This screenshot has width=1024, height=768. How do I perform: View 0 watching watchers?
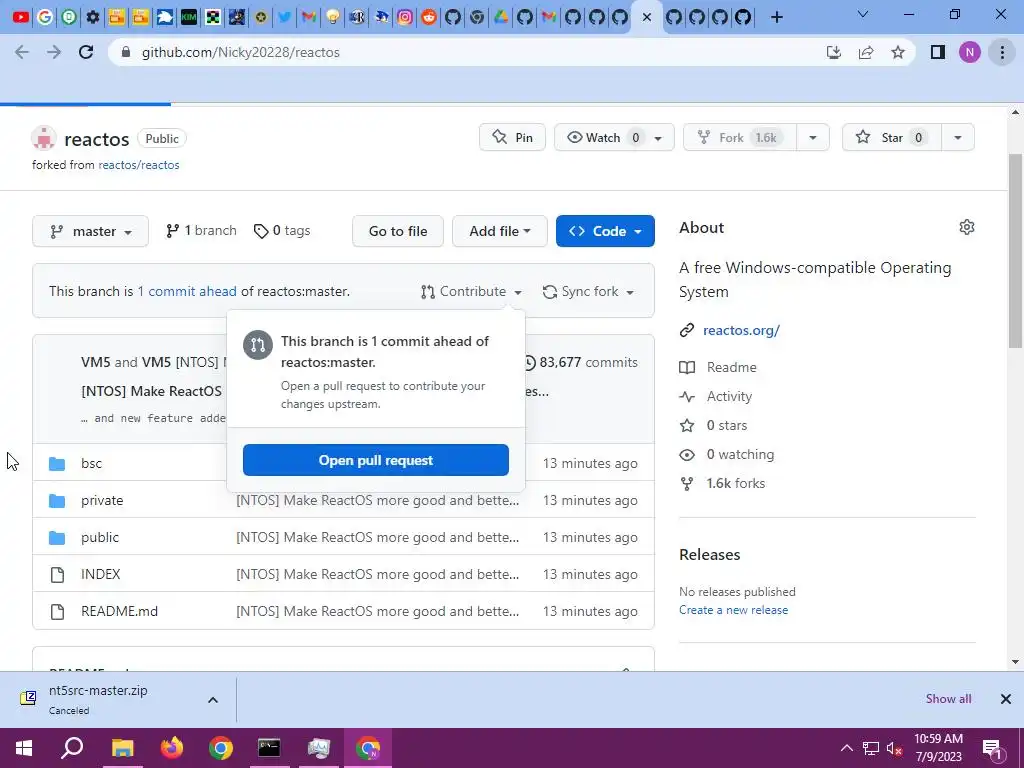741,455
